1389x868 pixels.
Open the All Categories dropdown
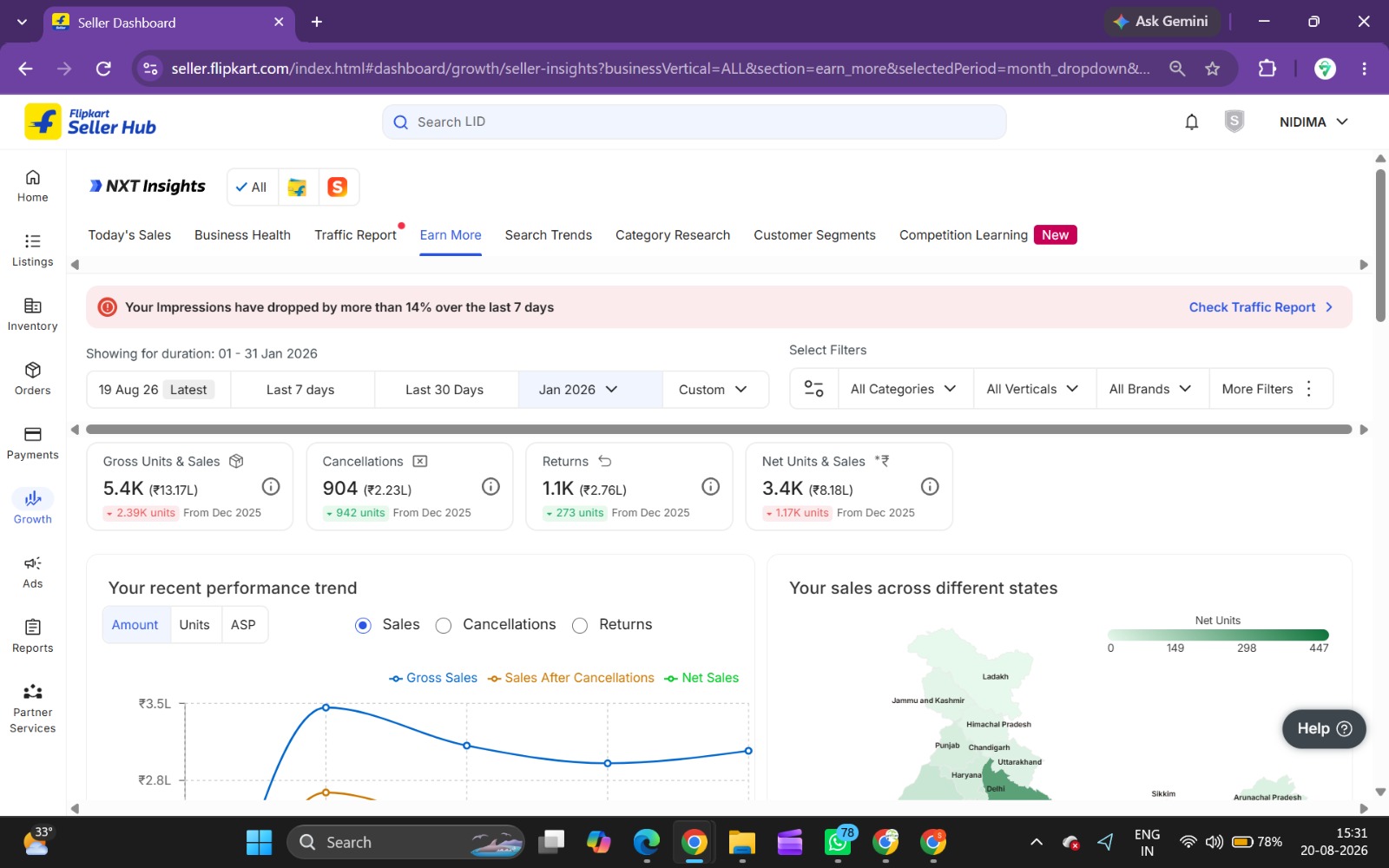click(903, 389)
